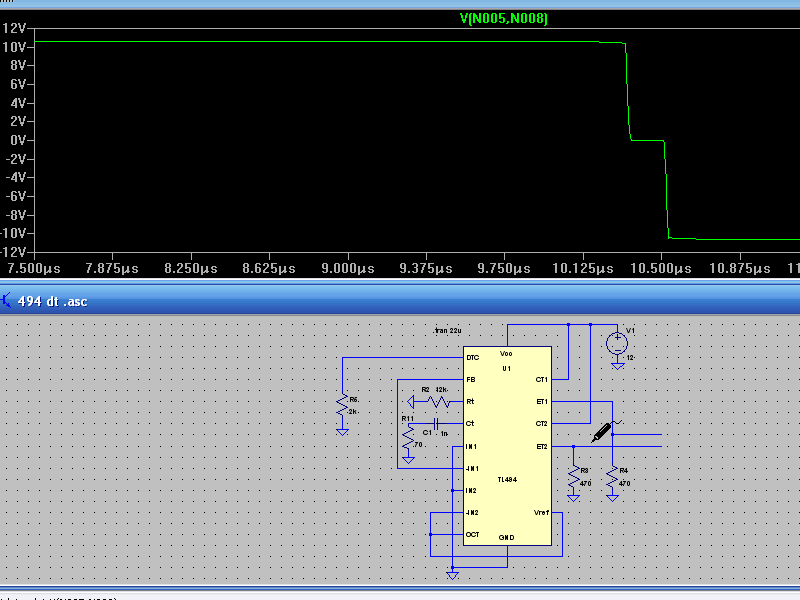This screenshot has height=600, width=800.
Task: Click the .tran 22u simulation directive
Action: [x=447, y=331]
